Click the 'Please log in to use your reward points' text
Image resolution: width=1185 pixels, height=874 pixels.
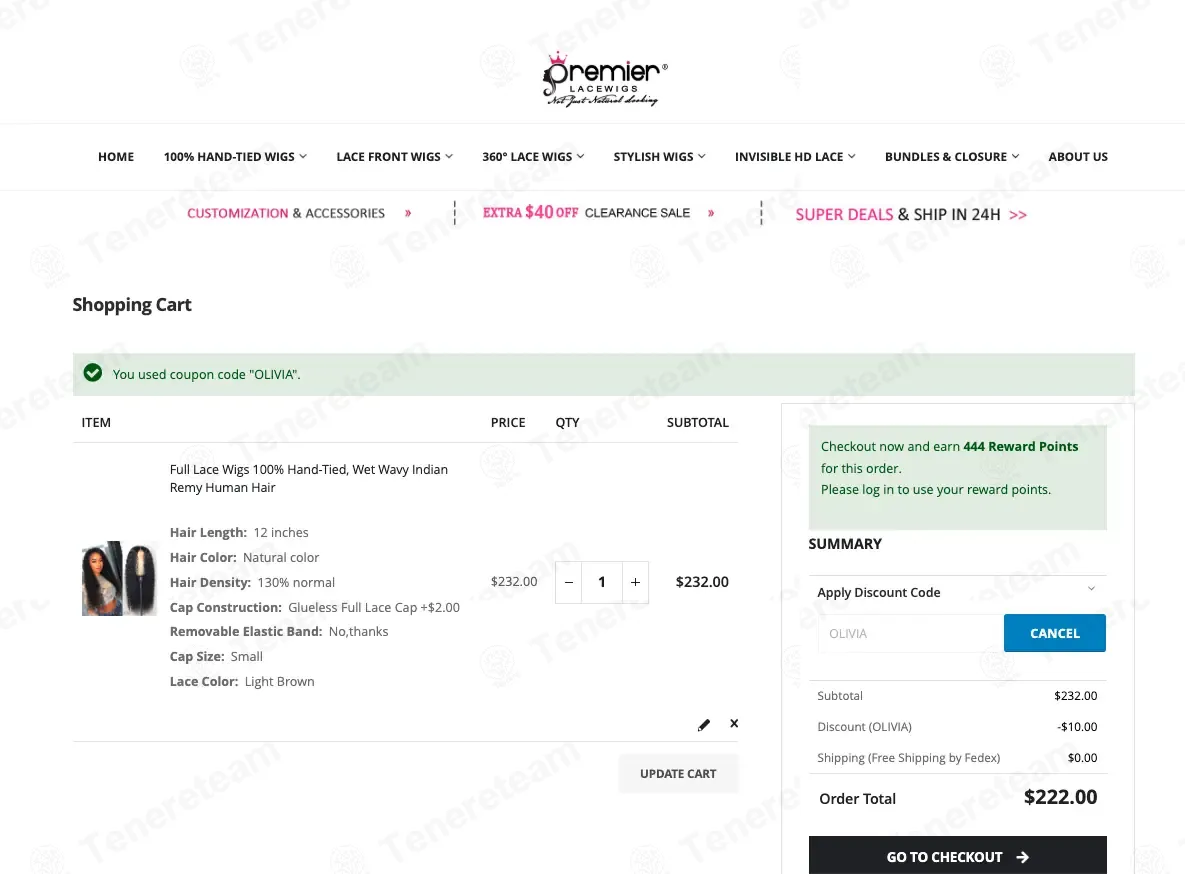click(936, 489)
